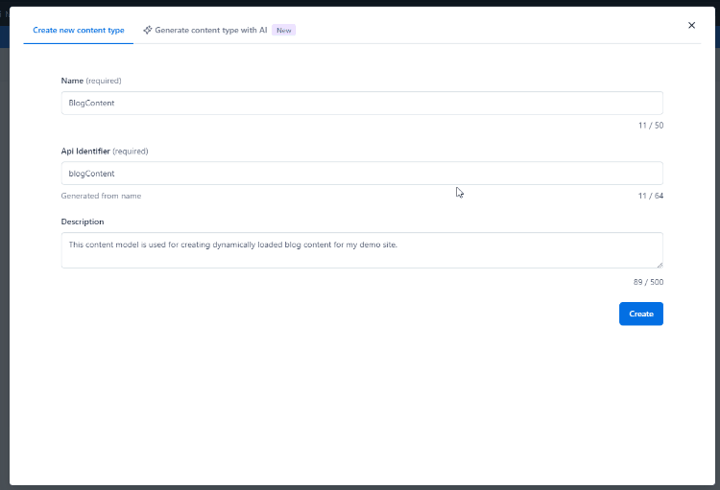Click the '11 / 64' character counter

(651, 196)
